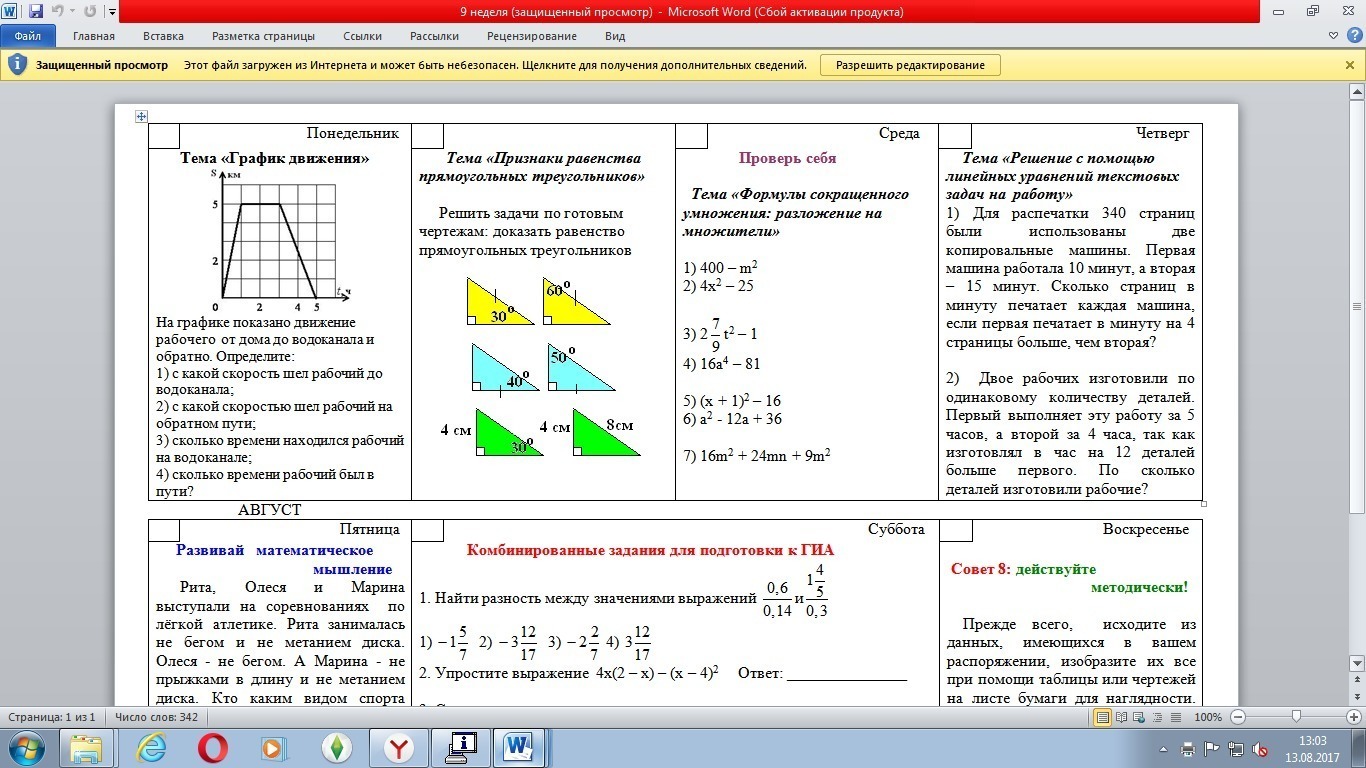The height and width of the screenshot is (768, 1366).
Task: Click the zoom in plus button
Action: 1355,717
